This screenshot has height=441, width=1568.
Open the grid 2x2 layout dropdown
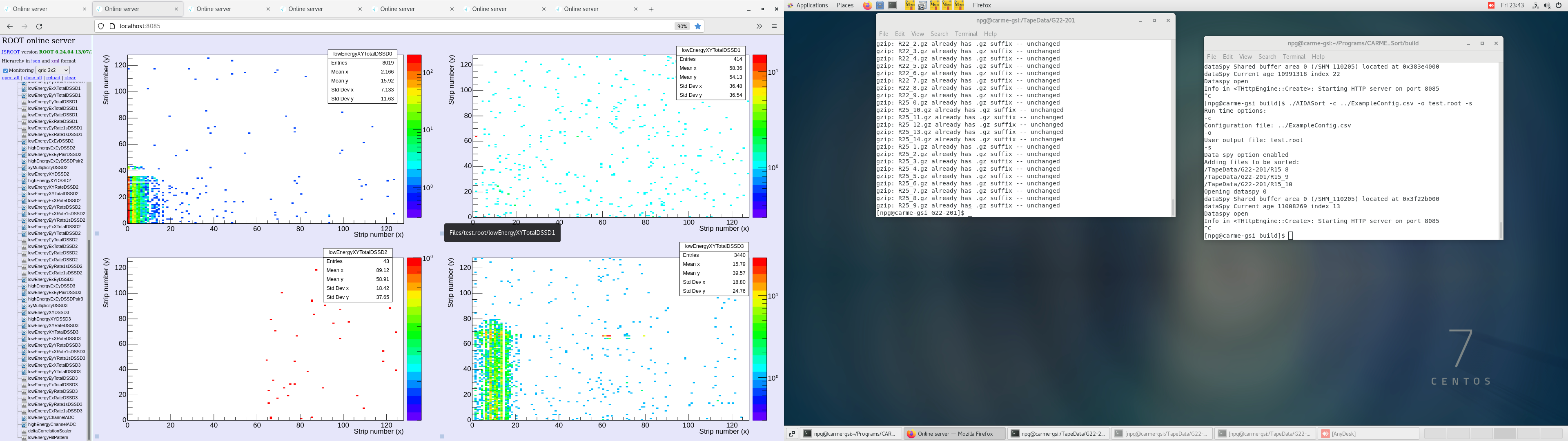(53, 70)
